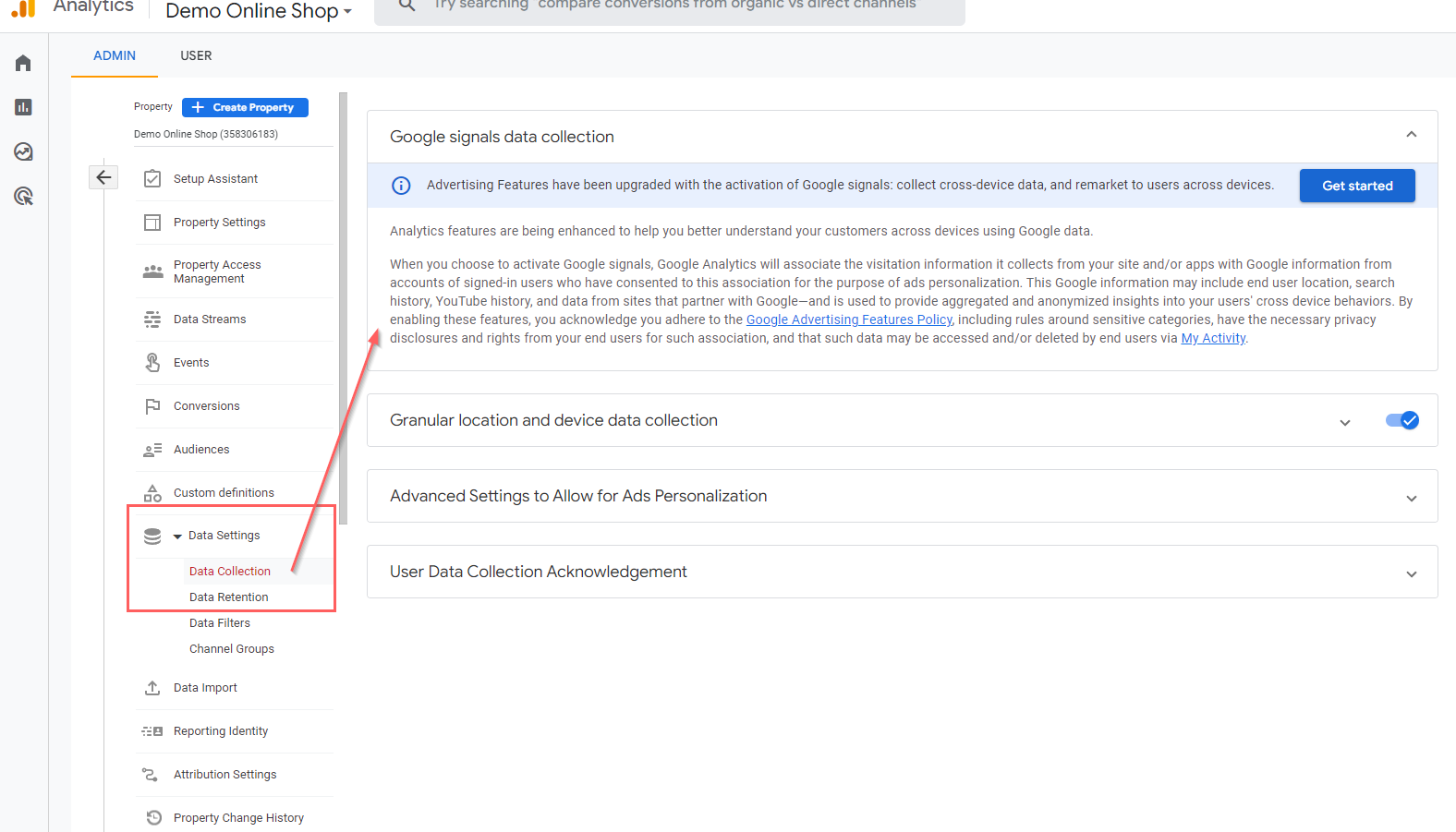Click the Custom definitions shapes icon
This screenshot has height=832, width=1456.
(x=152, y=493)
